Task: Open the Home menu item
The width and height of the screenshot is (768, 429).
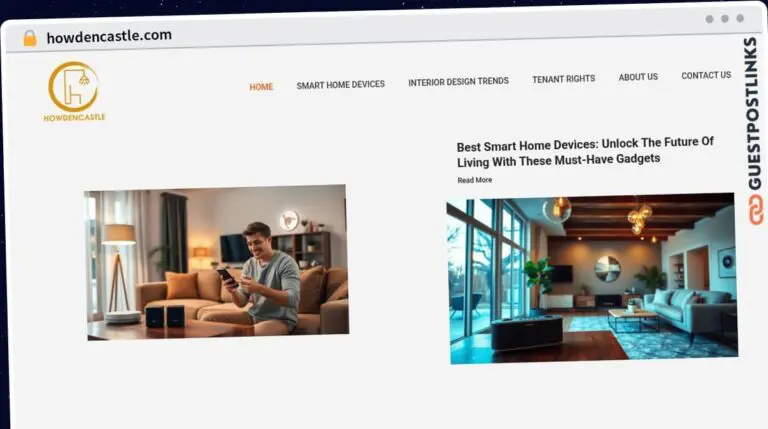Action: (261, 87)
